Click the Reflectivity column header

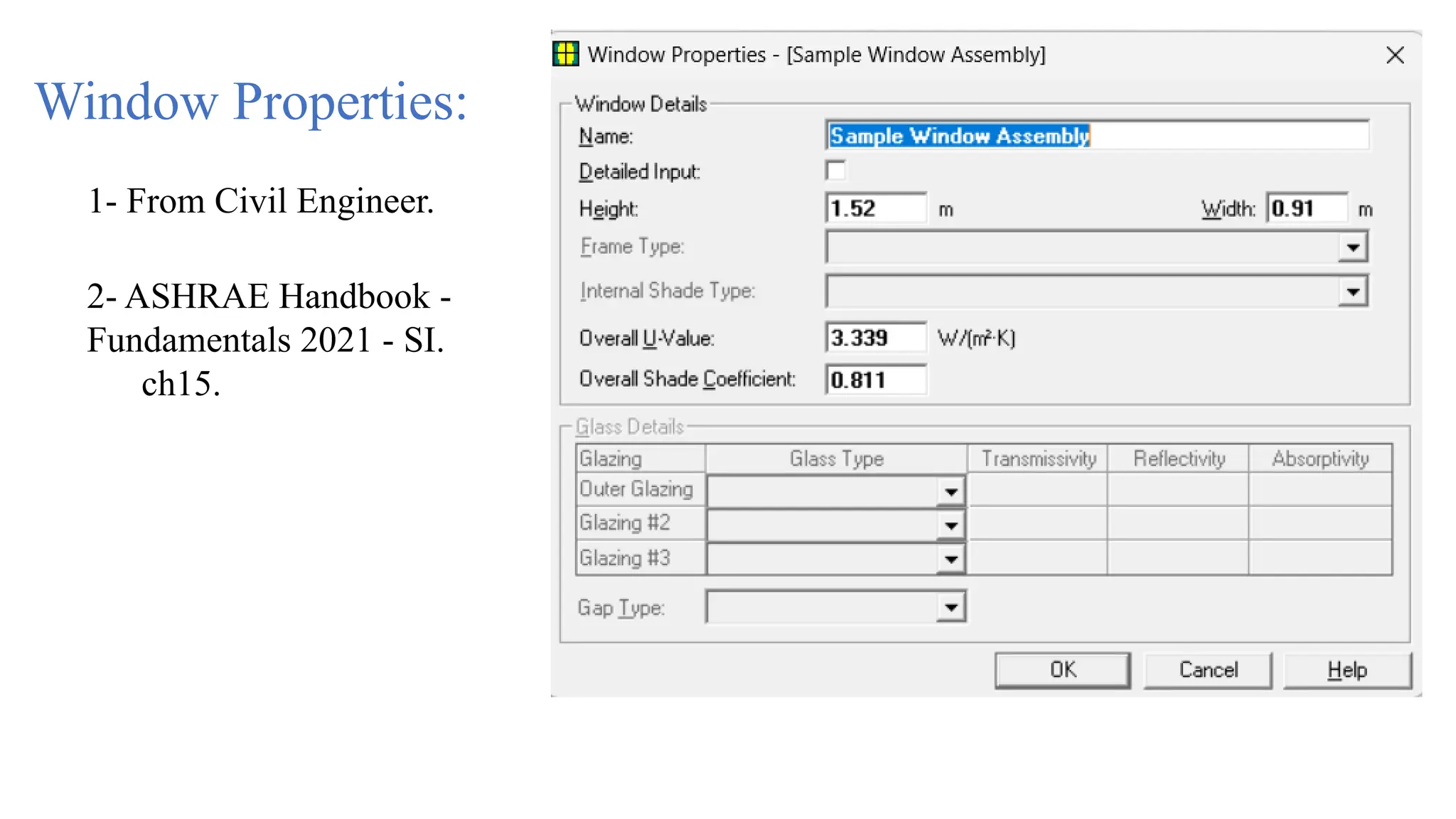tap(1179, 459)
